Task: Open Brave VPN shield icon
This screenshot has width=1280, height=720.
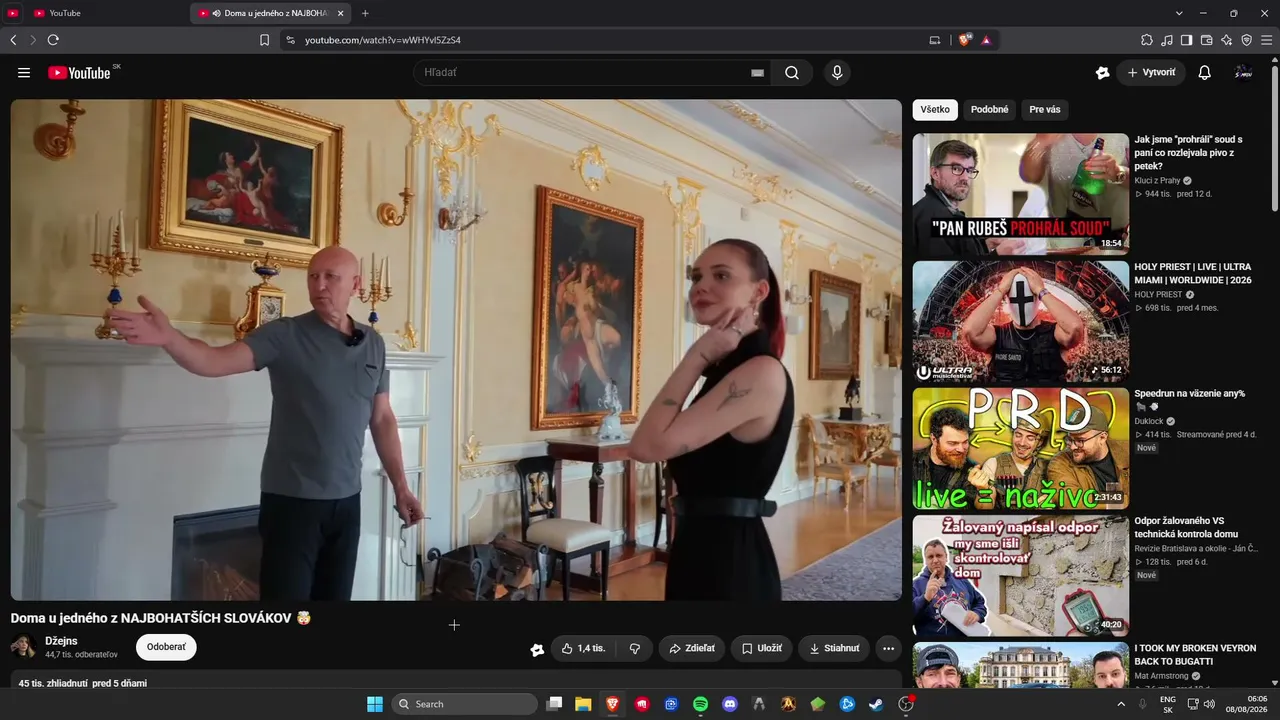Action: (x=1246, y=40)
